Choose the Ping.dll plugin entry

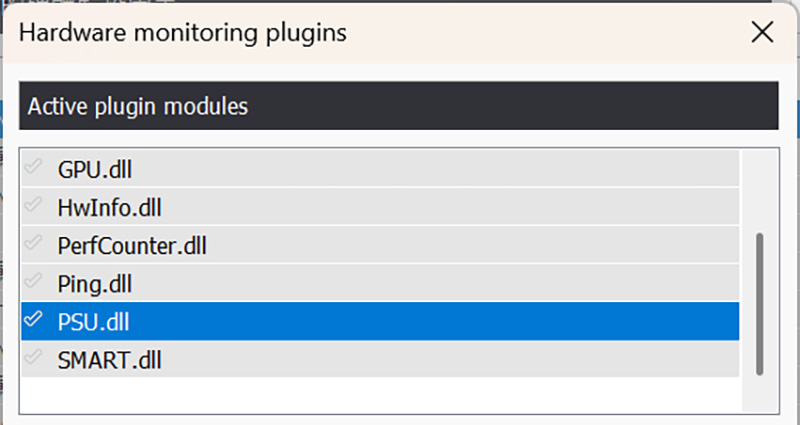[x=380, y=283]
